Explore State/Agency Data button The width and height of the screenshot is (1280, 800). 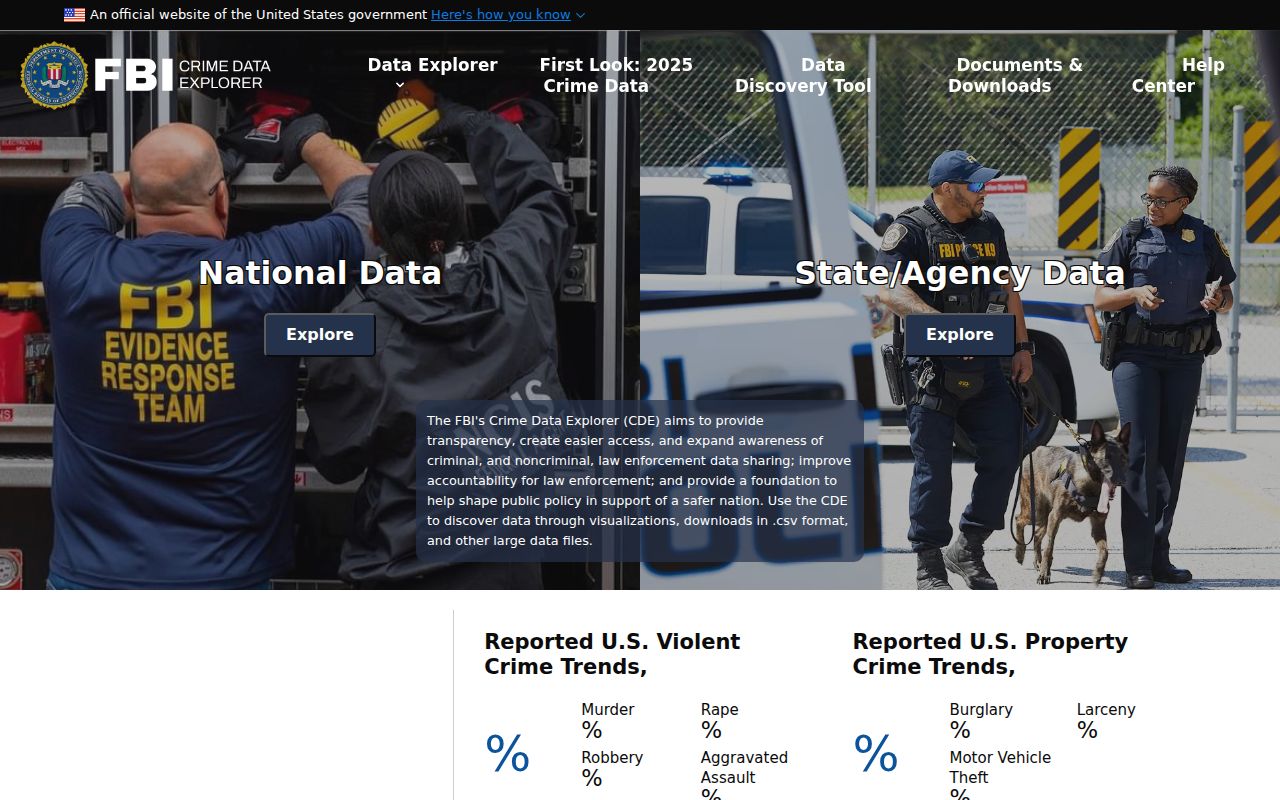coord(960,335)
